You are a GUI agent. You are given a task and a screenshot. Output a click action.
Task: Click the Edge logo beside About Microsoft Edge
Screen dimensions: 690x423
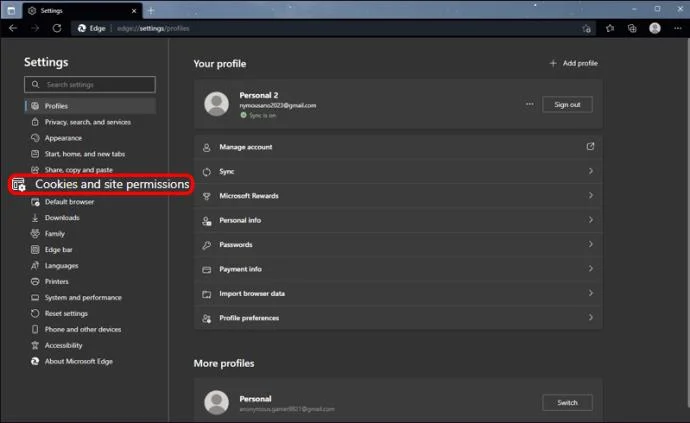[x=35, y=361]
